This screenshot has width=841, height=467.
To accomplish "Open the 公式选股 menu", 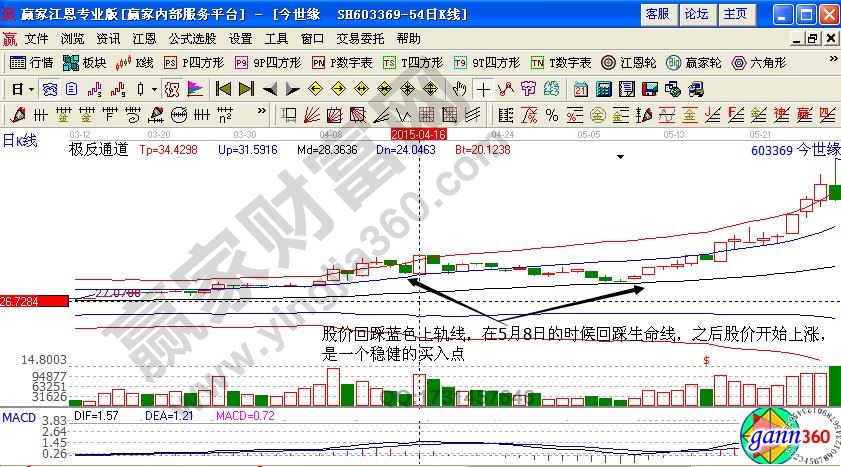I will coord(192,39).
